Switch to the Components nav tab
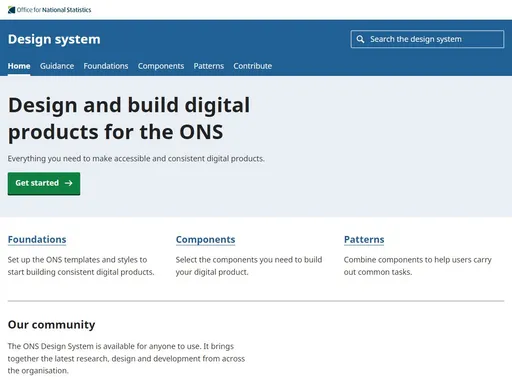 coord(161,66)
